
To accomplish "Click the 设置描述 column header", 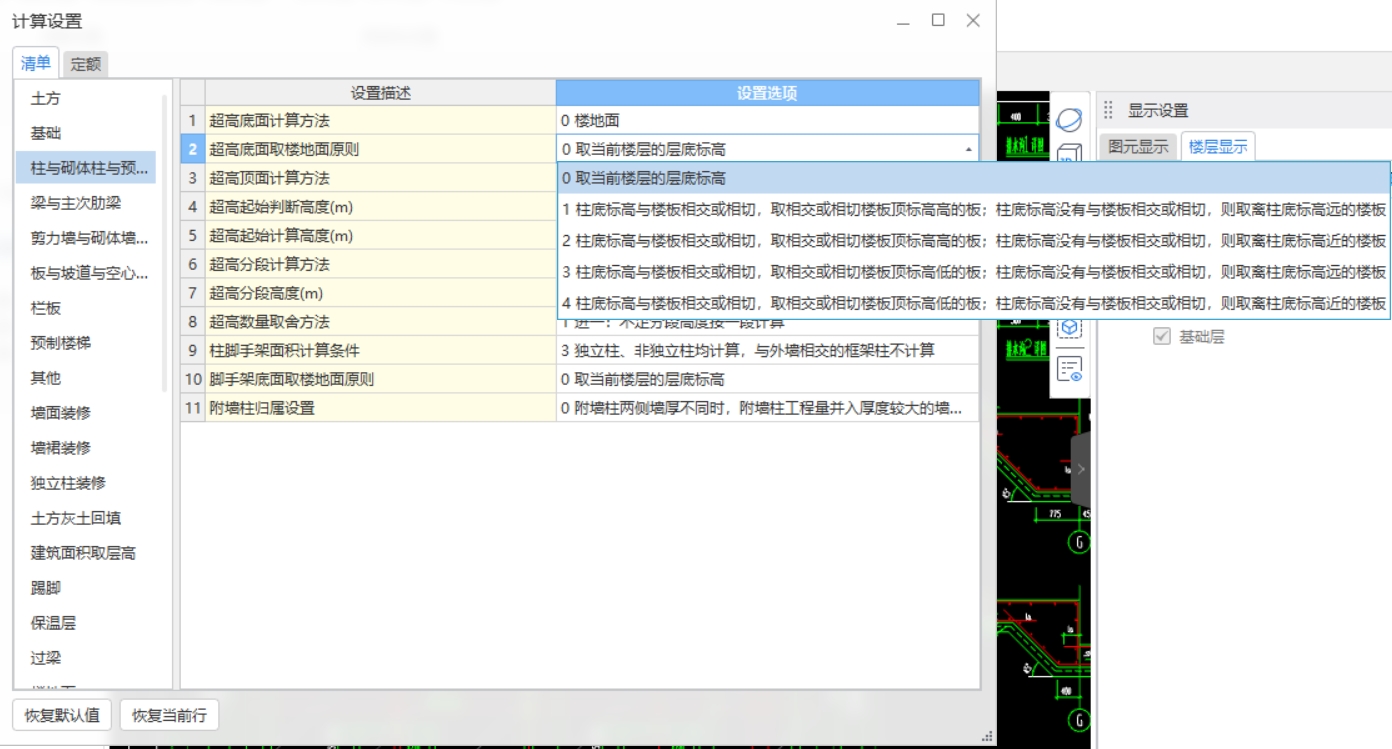I will [x=380, y=93].
